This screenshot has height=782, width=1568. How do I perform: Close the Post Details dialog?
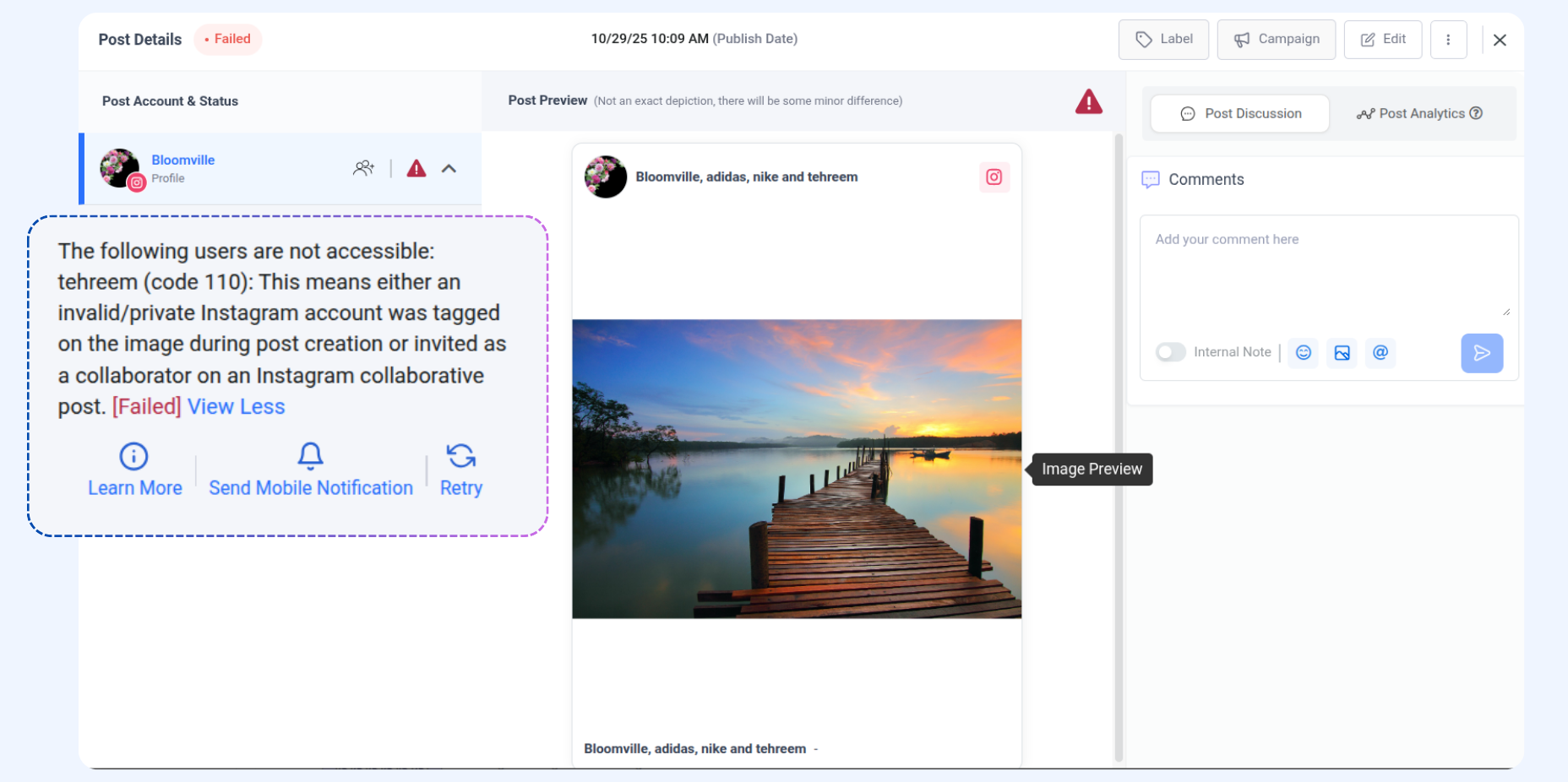point(1500,40)
